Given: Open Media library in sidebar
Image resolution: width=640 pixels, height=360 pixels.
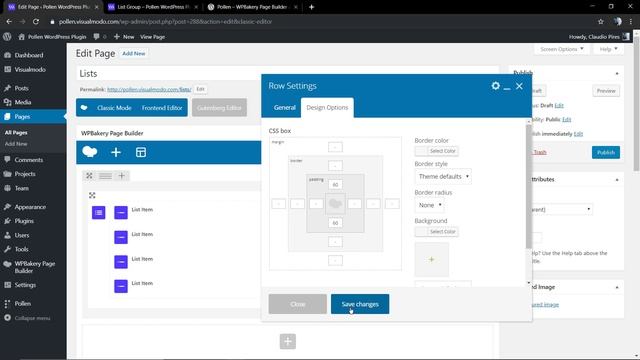Looking at the screenshot, I should (22, 102).
